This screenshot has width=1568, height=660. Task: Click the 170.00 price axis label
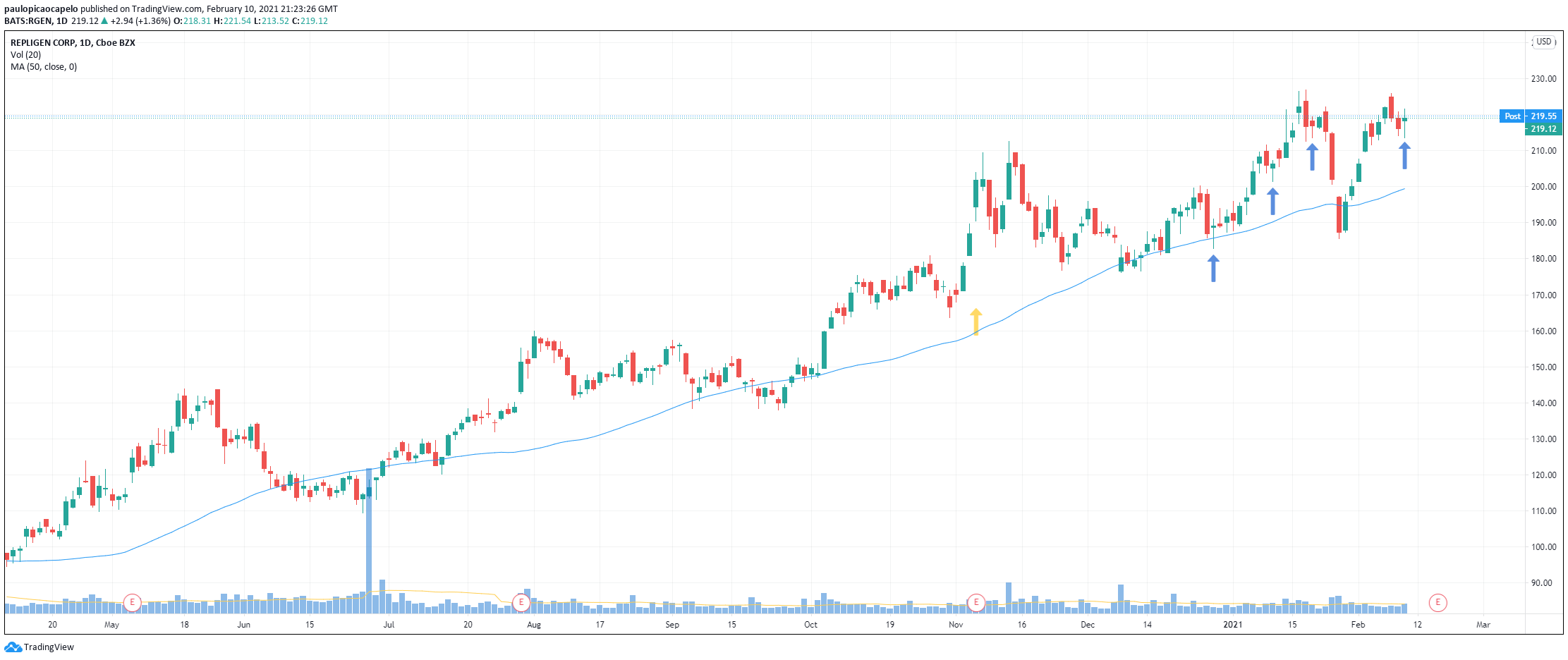point(1543,295)
